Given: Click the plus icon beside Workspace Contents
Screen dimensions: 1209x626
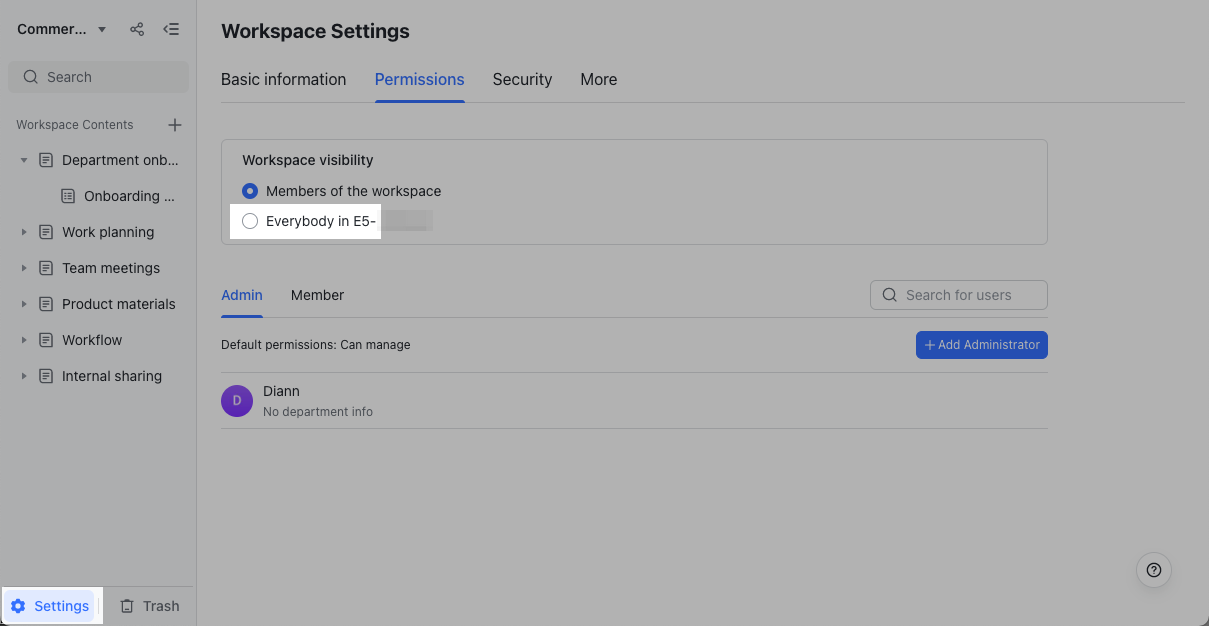Looking at the screenshot, I should click(175, 125).
